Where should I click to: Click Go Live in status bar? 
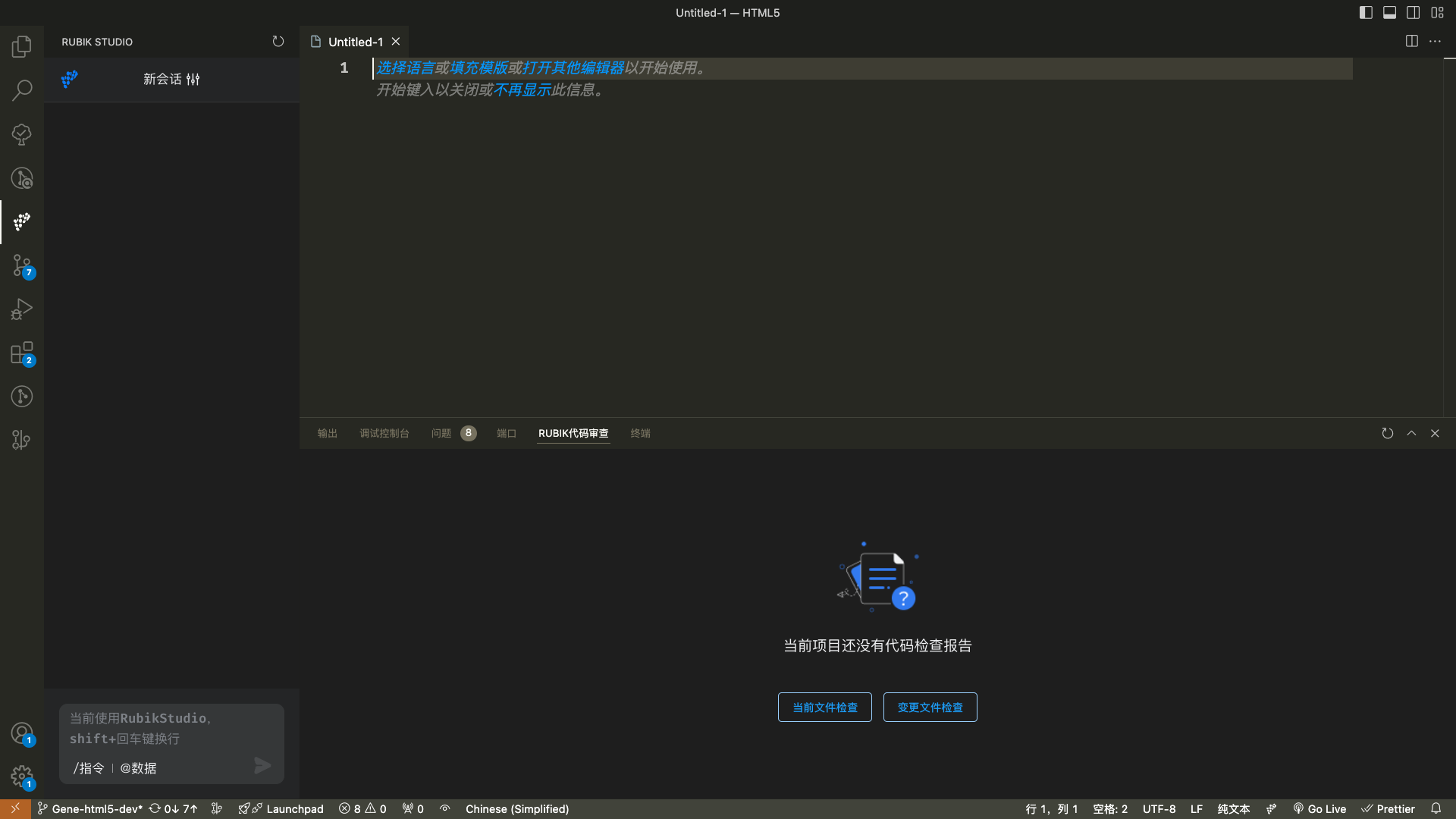click(1319, 809)
